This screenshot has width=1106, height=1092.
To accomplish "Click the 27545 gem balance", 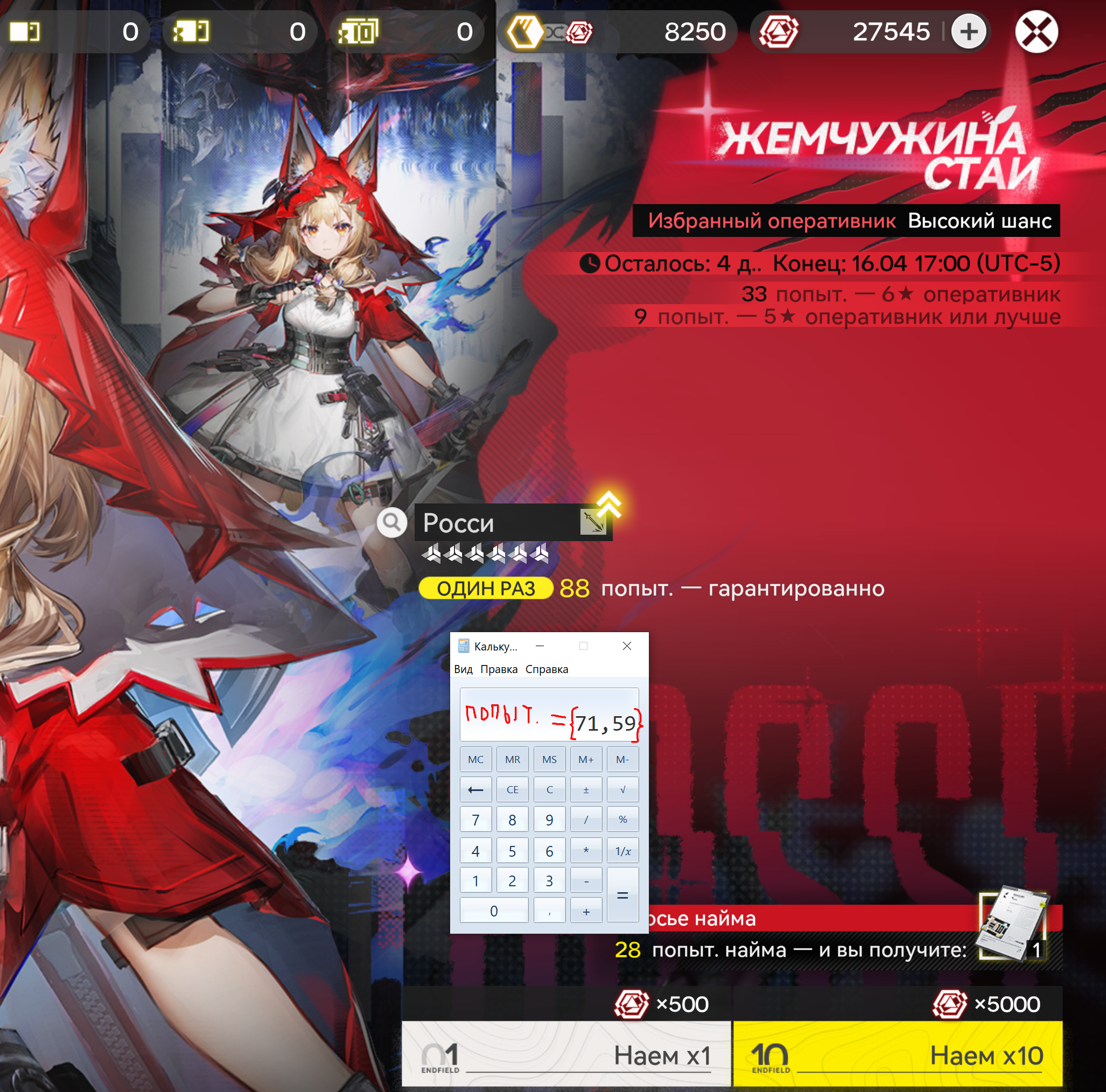I will click(x=891, y=32).
